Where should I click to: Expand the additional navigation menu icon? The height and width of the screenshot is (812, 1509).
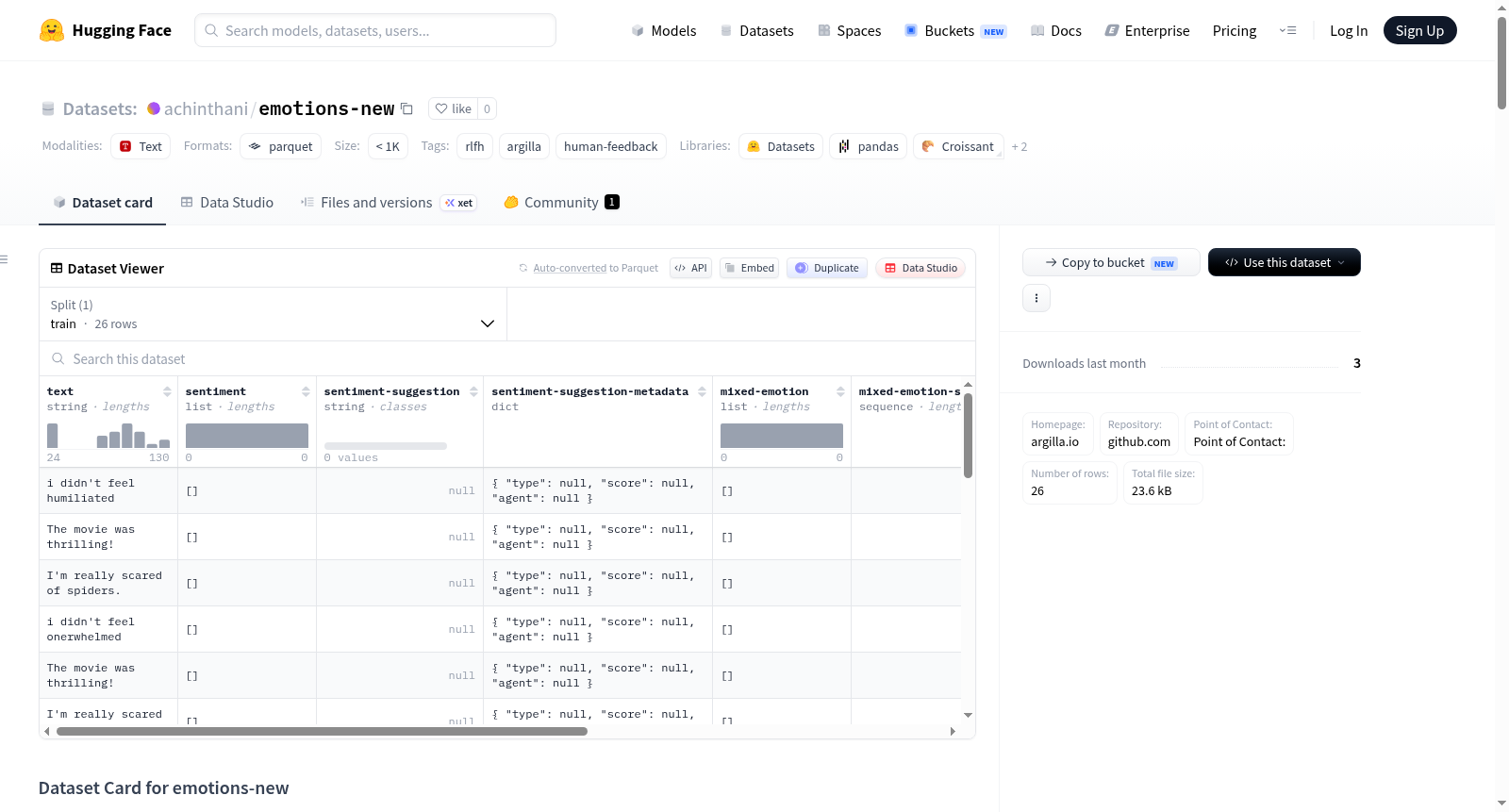(x=1287, y=30)
